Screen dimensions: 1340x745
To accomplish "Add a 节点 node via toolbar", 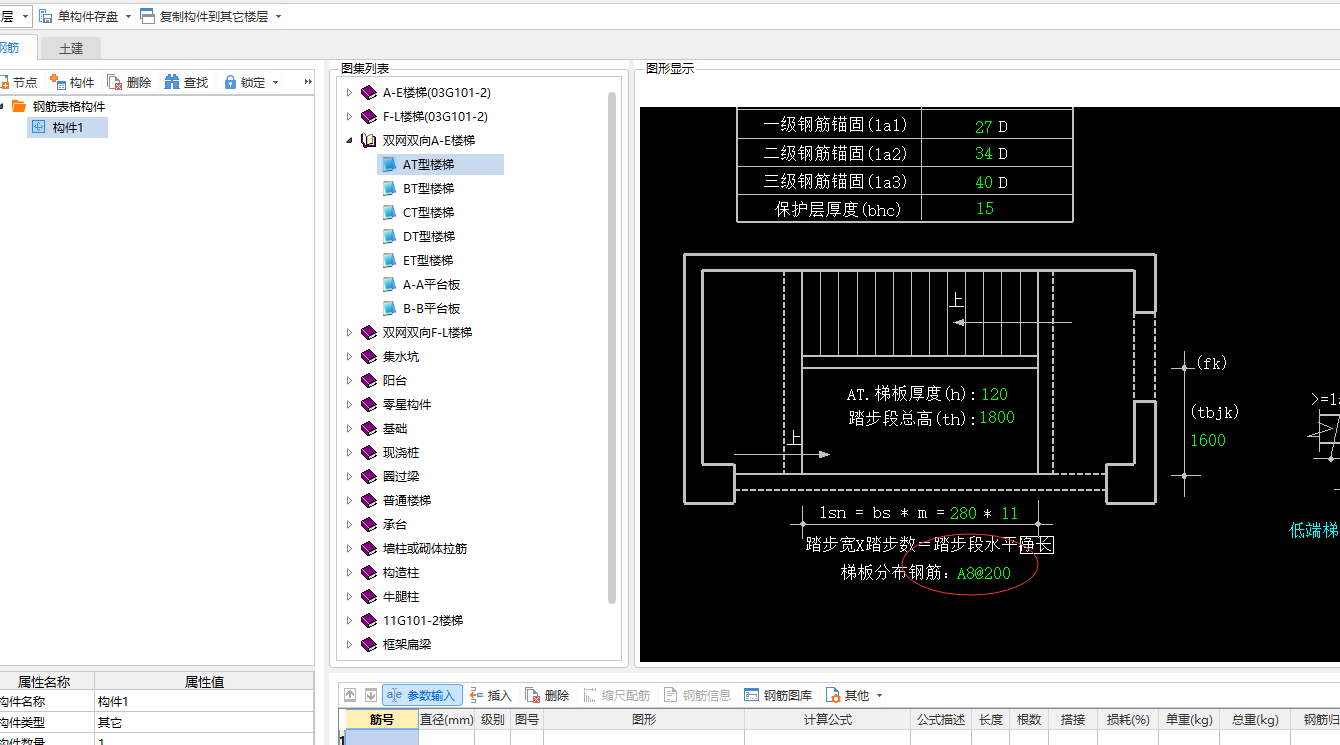I will pos(19,82).
